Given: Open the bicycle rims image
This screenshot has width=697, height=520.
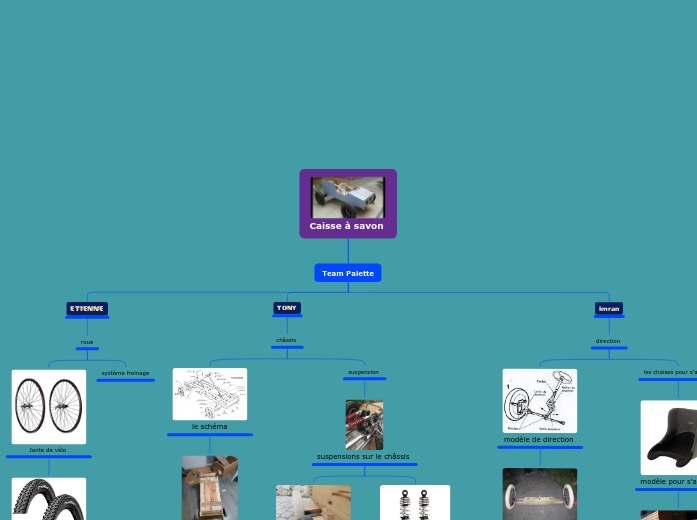Looking at the screenshot, I should (x=49, y=407).
